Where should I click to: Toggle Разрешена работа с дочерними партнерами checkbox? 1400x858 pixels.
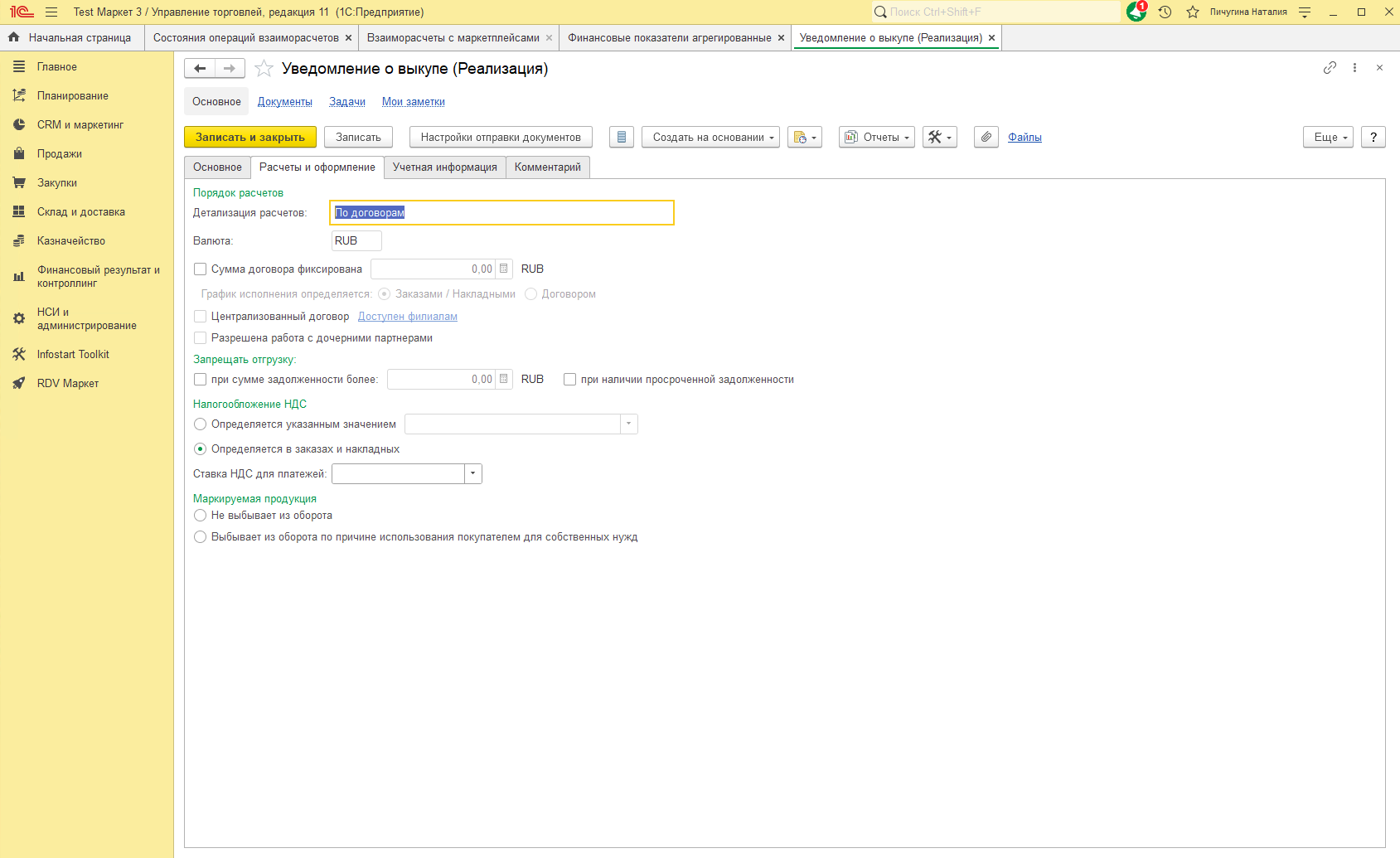pos(200,338)
